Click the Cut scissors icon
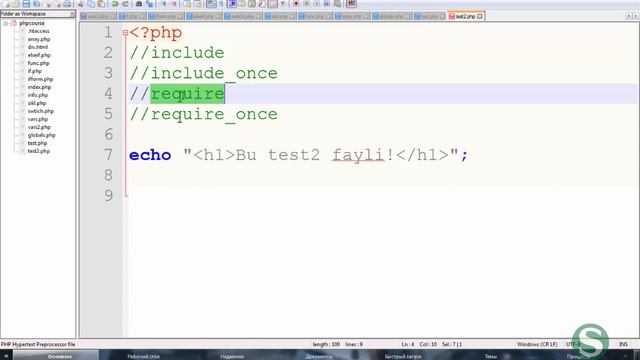This screenshot has height=360, width=640. [x=81, y=4]
